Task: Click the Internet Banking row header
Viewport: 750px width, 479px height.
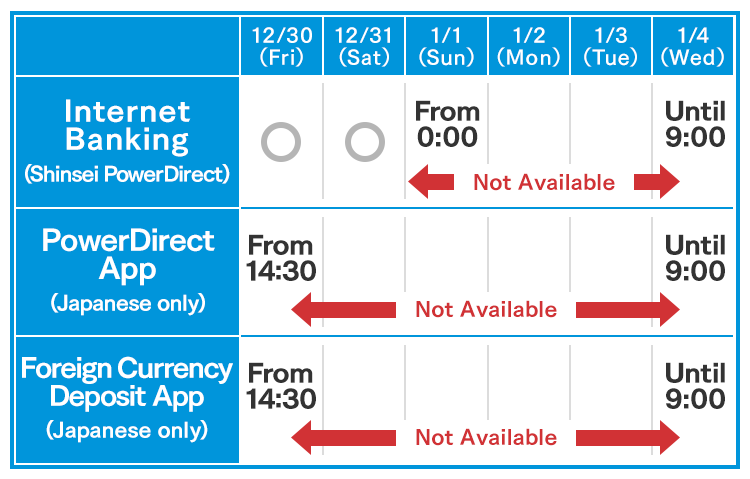Action: click(x=126, y=141)
